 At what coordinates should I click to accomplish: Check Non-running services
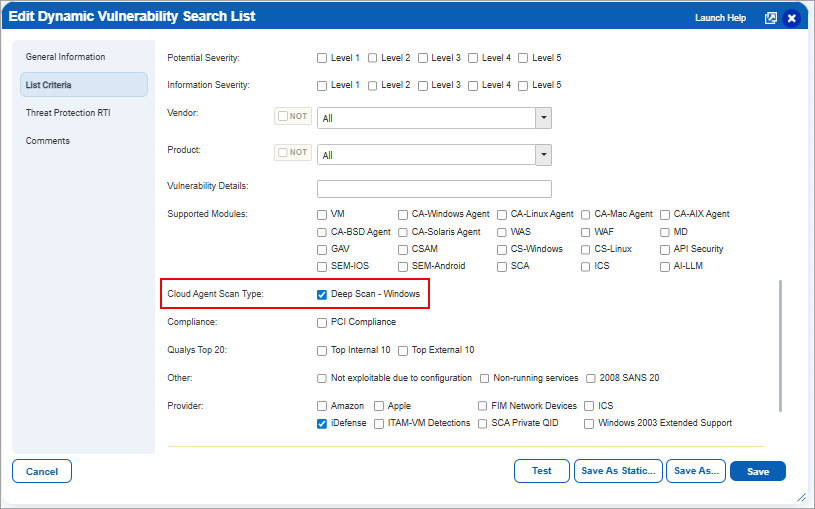pos(484,379)
